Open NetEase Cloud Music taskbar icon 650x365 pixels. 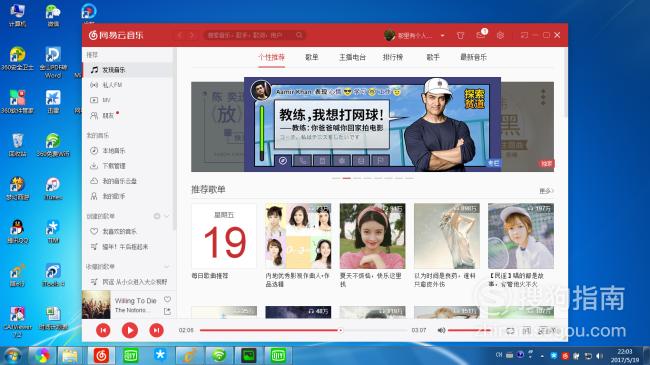click(x=101, y=355)
